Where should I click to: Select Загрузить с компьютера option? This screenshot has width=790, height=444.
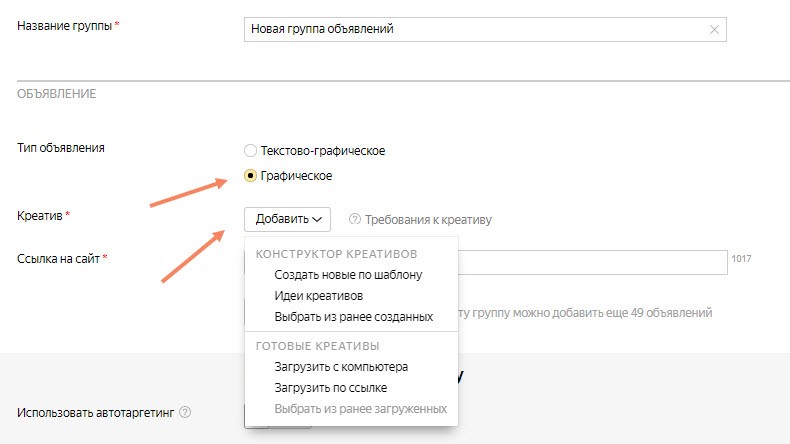[x=341, y=366]
